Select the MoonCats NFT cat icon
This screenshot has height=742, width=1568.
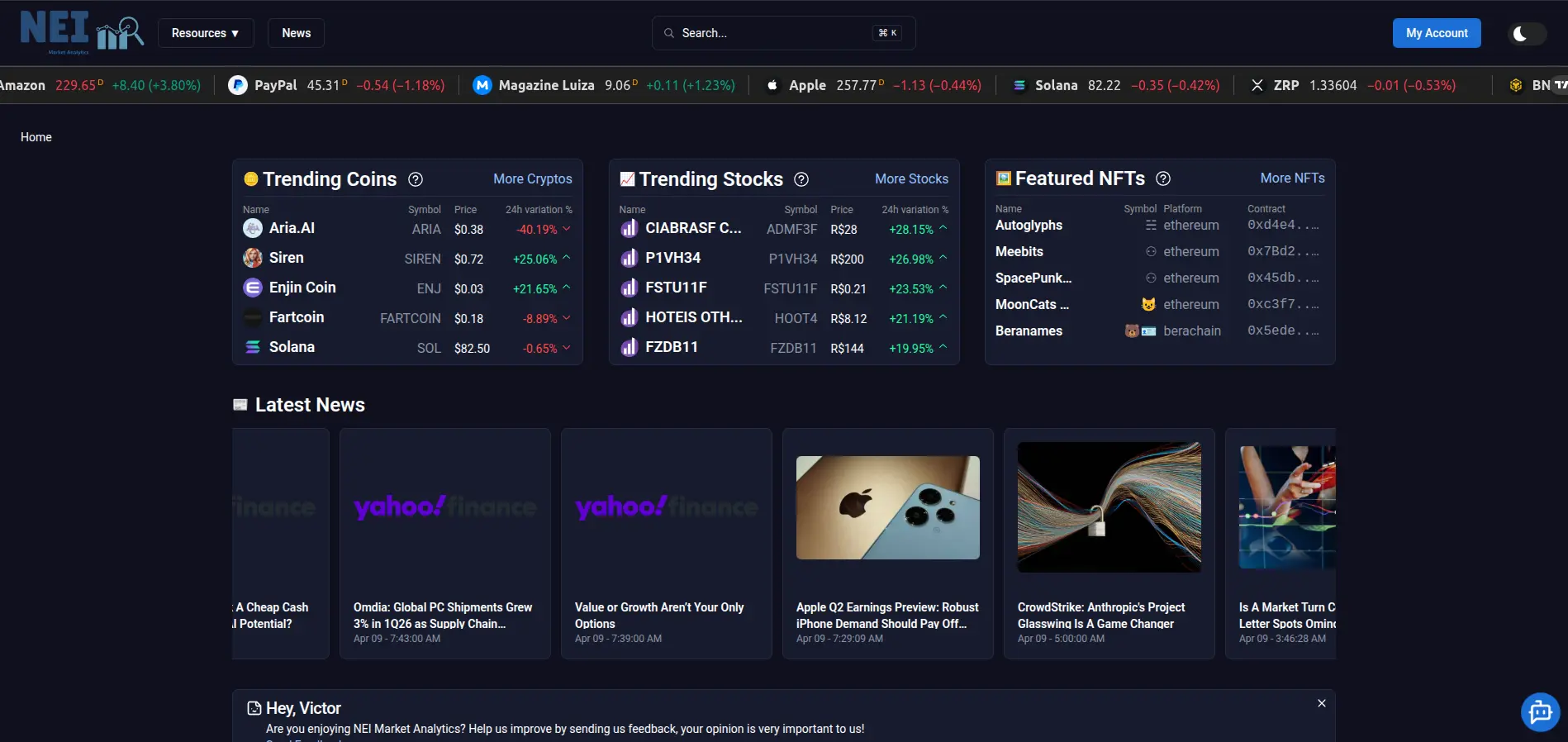pos(1148,304)
